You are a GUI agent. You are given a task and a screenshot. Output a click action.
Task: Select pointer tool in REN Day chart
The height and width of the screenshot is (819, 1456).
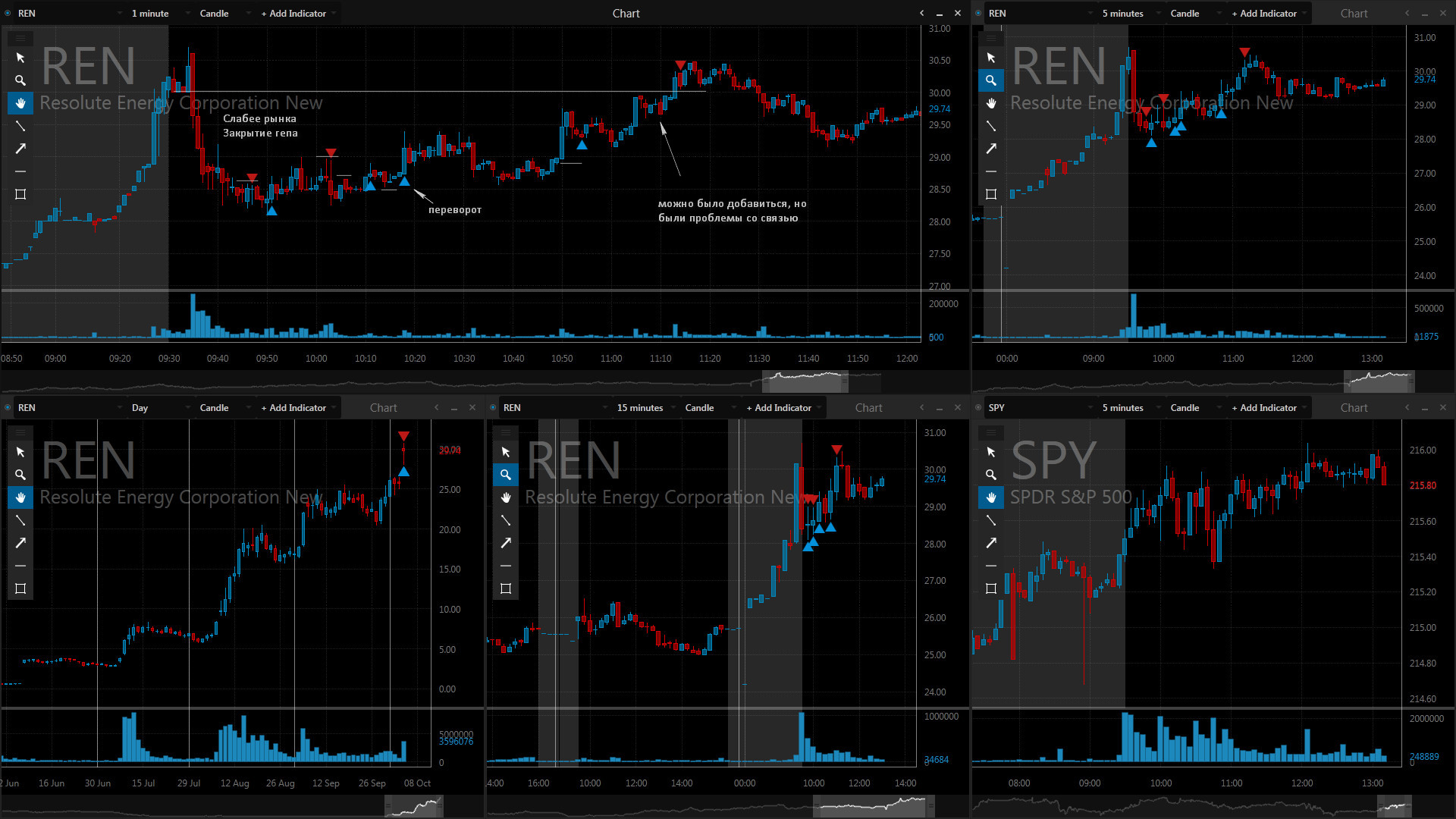tap(20, 452)
